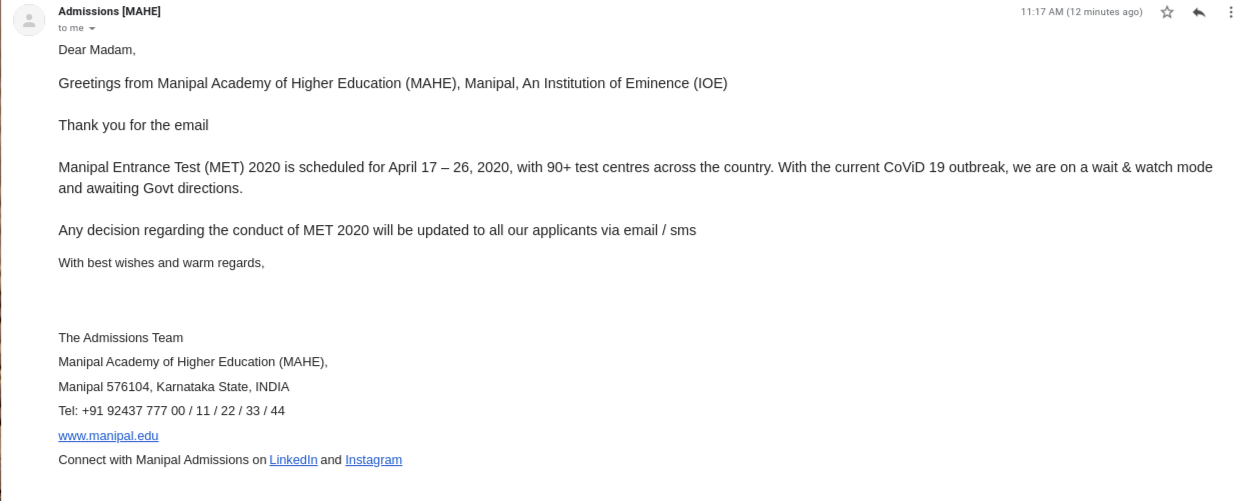Open the LinkedIn link in the signature

[293, 460]
